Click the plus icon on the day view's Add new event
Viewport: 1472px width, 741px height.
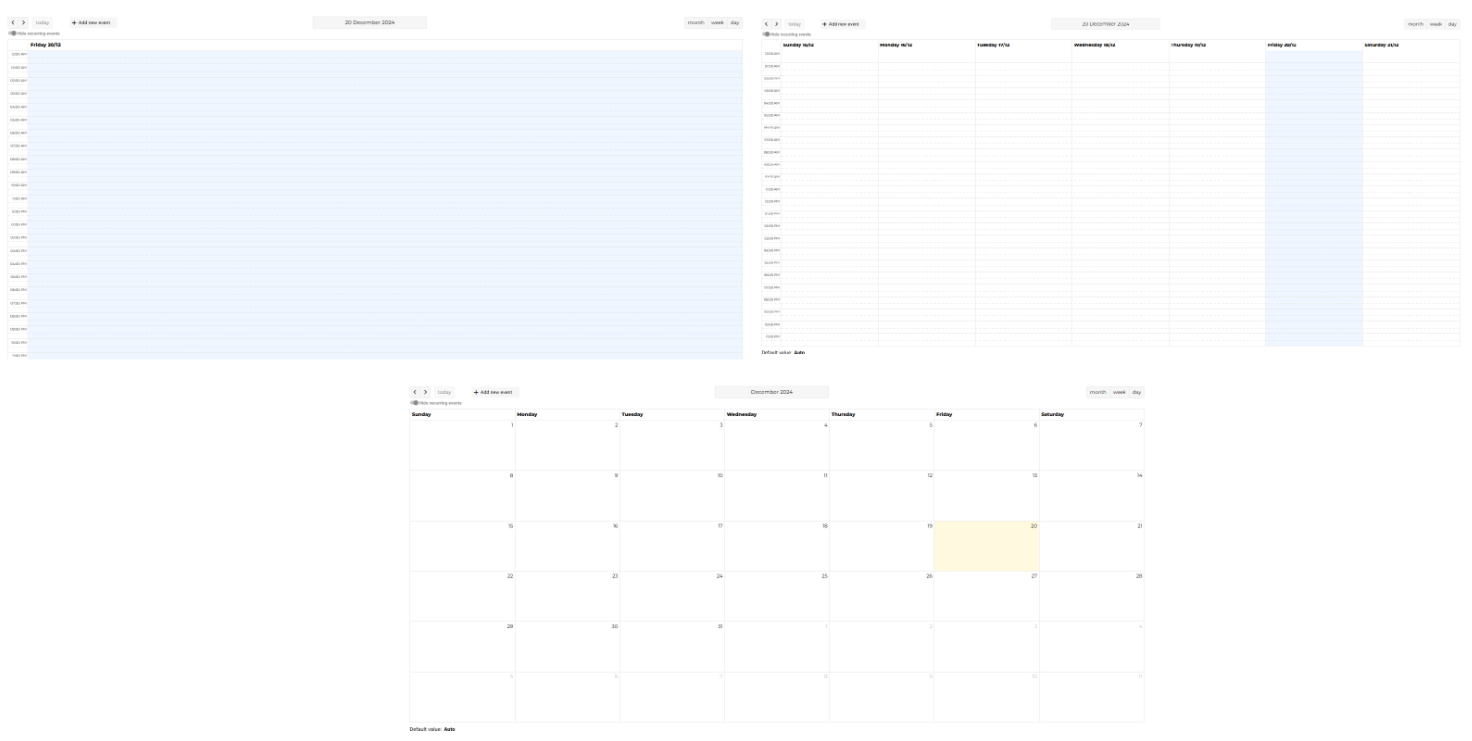click(x=75, y=22)
